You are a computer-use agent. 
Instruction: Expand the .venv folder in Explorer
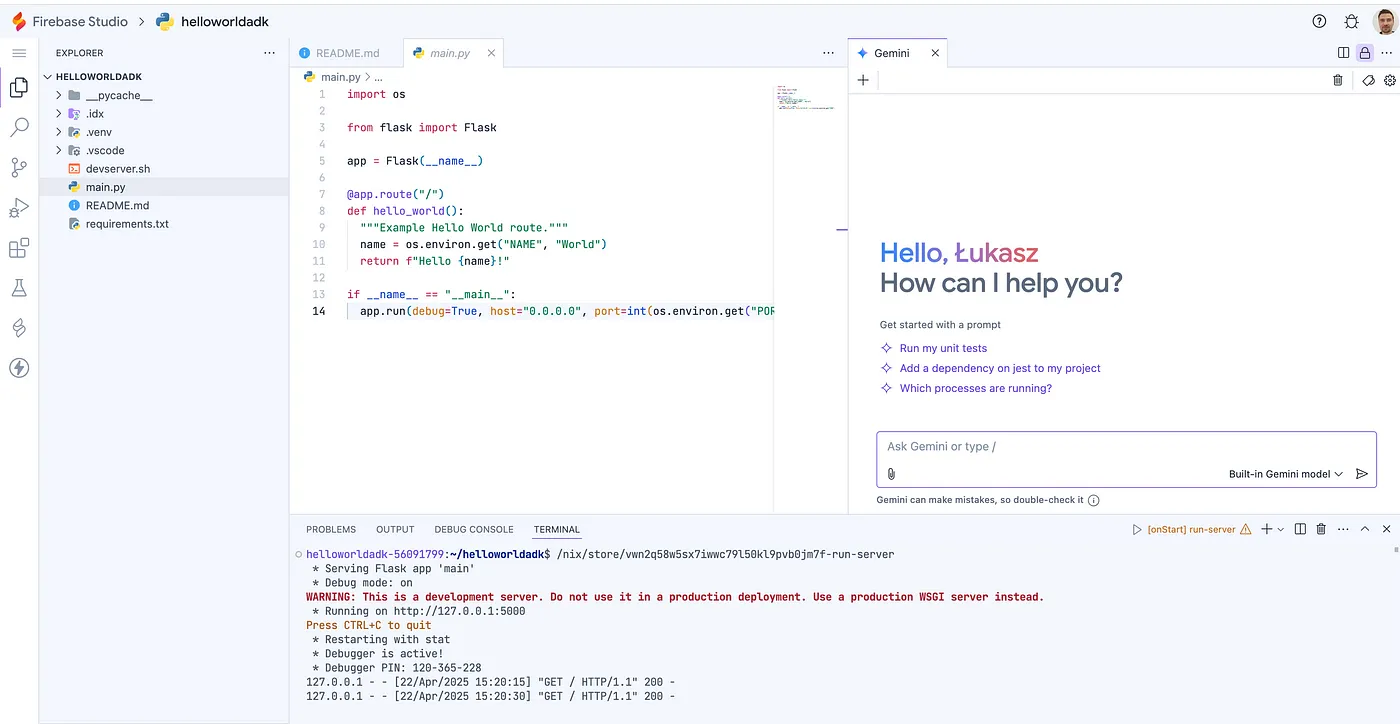point(59,131)
